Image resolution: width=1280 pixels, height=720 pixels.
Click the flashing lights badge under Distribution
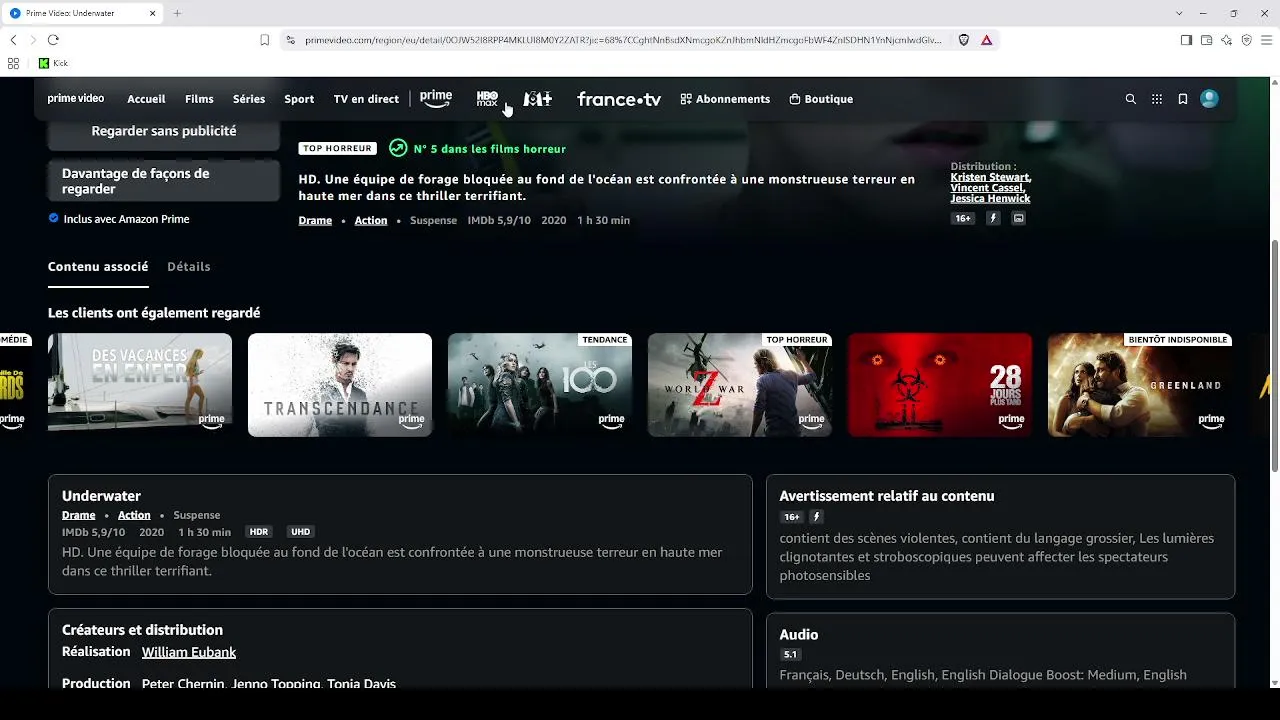[993, 218]
